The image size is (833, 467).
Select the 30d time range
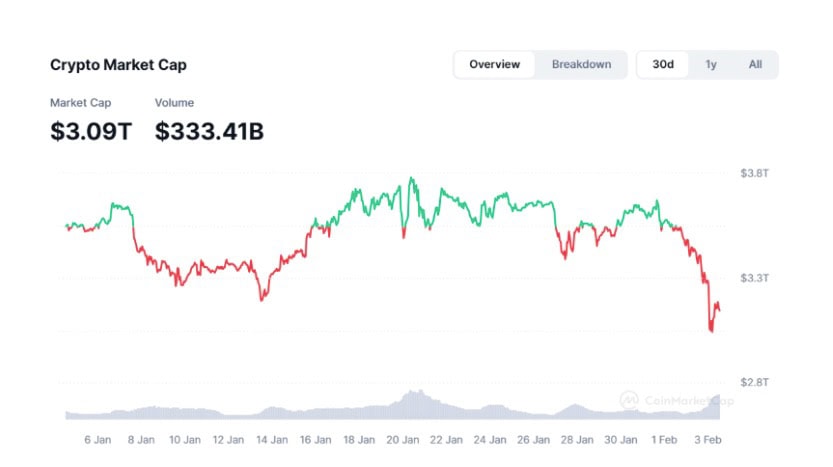(x=663, y=65)
